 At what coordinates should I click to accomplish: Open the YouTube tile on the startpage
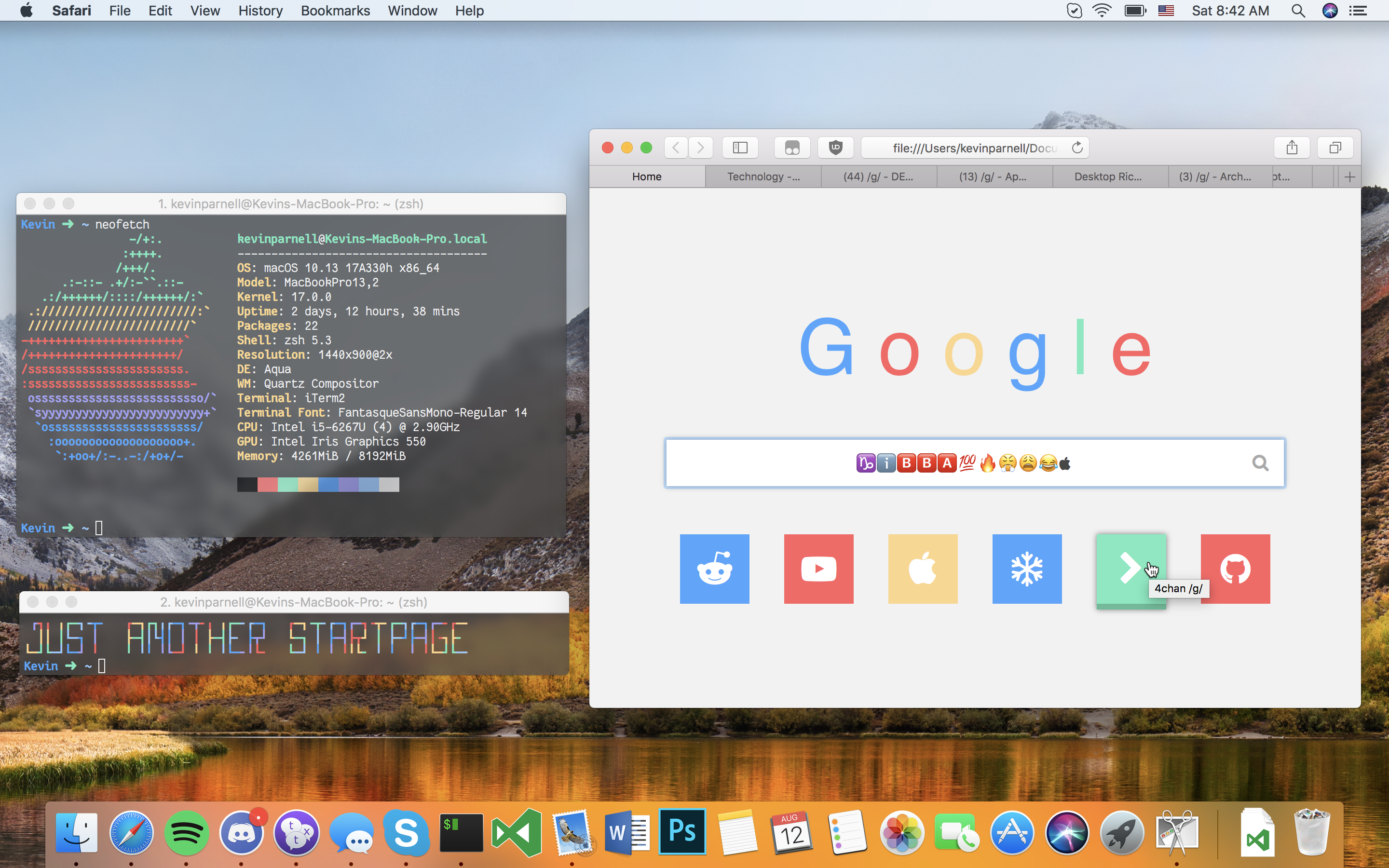[x=818, y=569]
